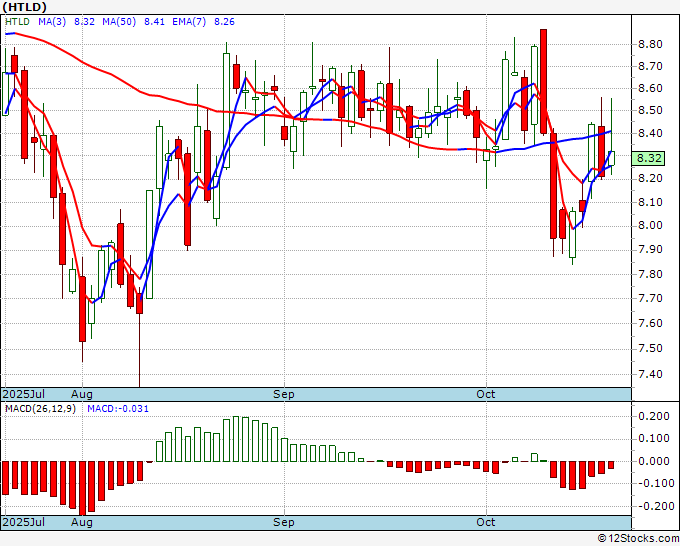
Task: Click the 8.40 price axis label
Action: pyautogui.click(x=650, y=133)
